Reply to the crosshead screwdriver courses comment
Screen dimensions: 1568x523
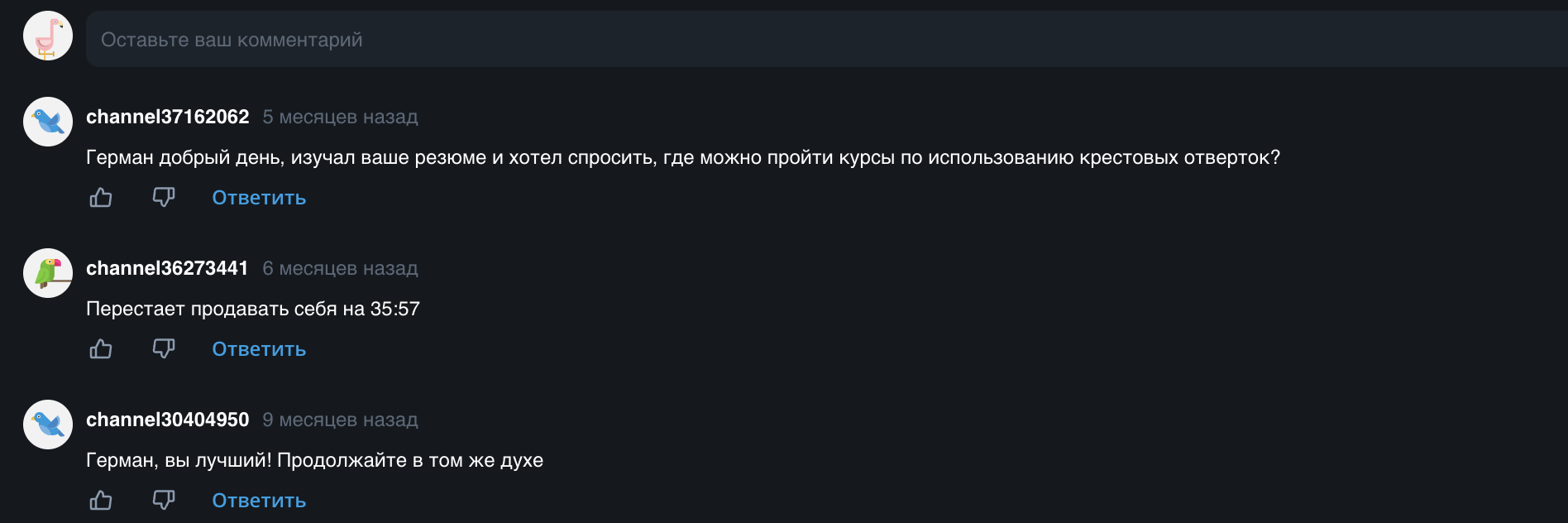click(x=259, y=198)
